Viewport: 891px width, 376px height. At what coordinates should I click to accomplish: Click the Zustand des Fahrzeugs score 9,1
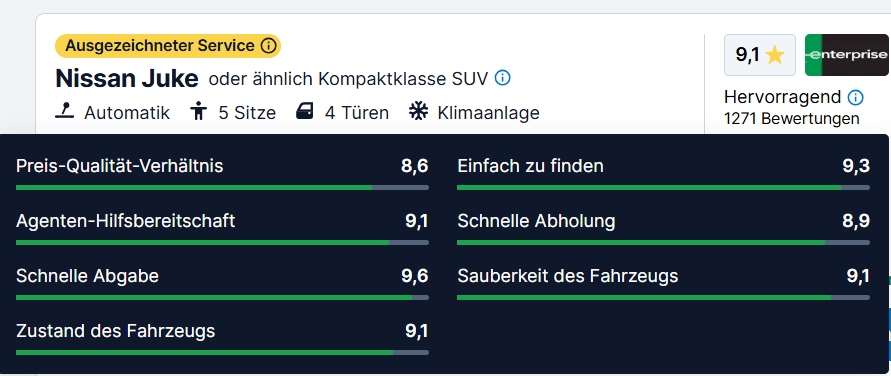coord(417,331)
